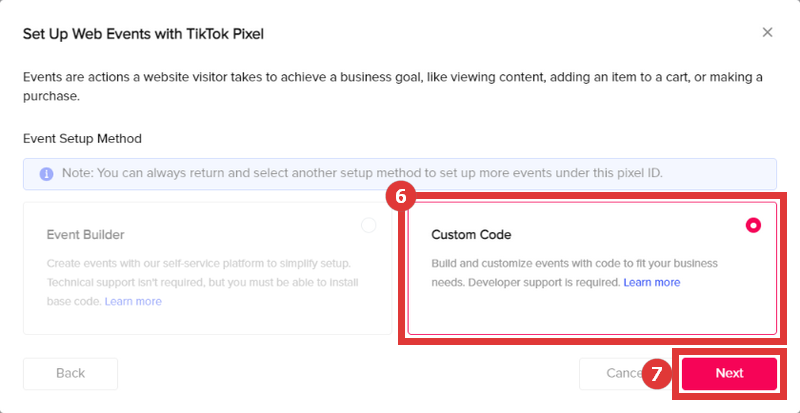800x413 pixels.
Task: Click the Custom Code card title
Action: [x=471, y=235]
